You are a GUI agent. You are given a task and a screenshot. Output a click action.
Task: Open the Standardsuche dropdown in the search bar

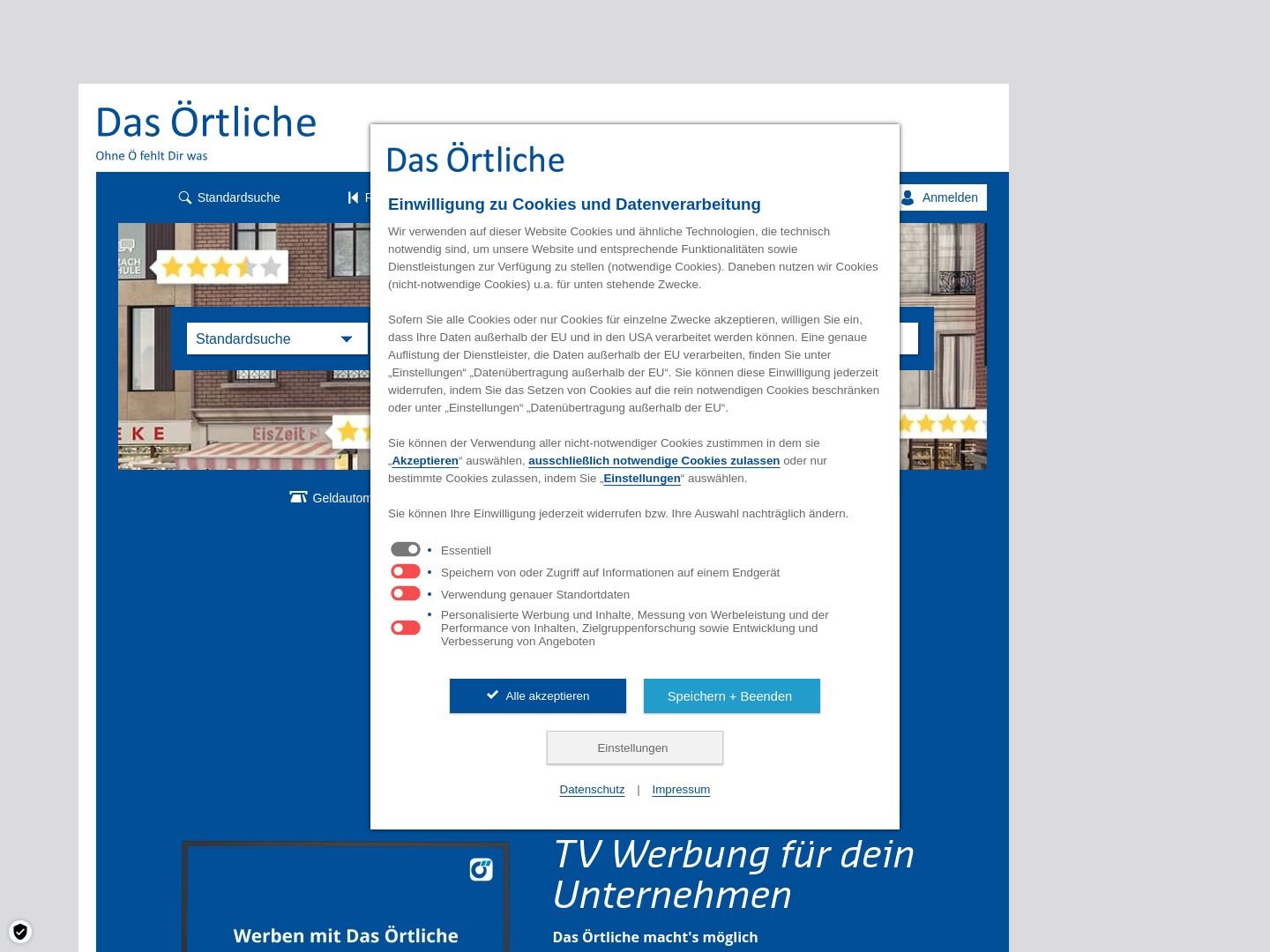277,338
